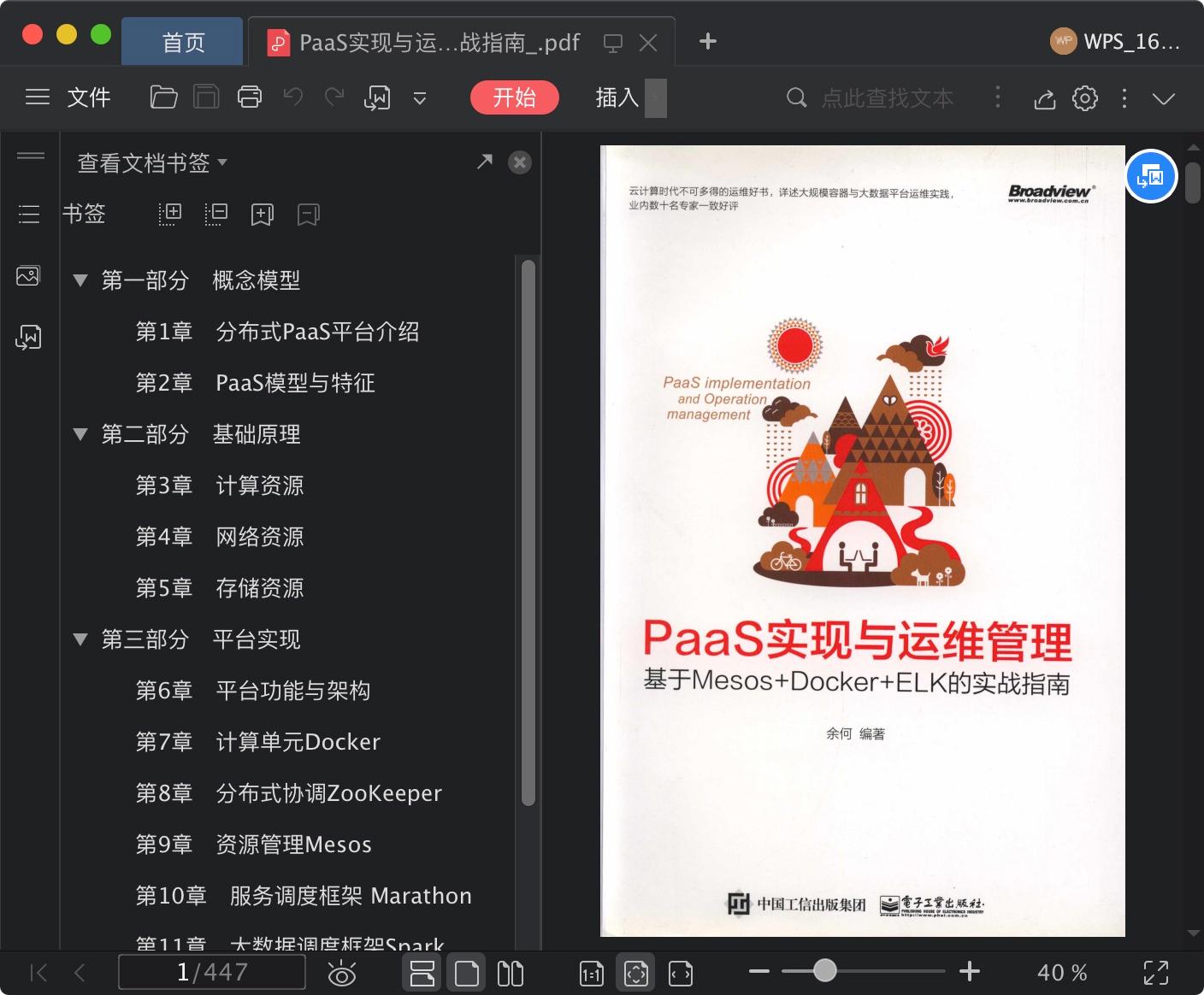This screenshot has width=1204, height=995.
Task: Go to 第7章 计算单元Docker
Action: pos(258,742)
